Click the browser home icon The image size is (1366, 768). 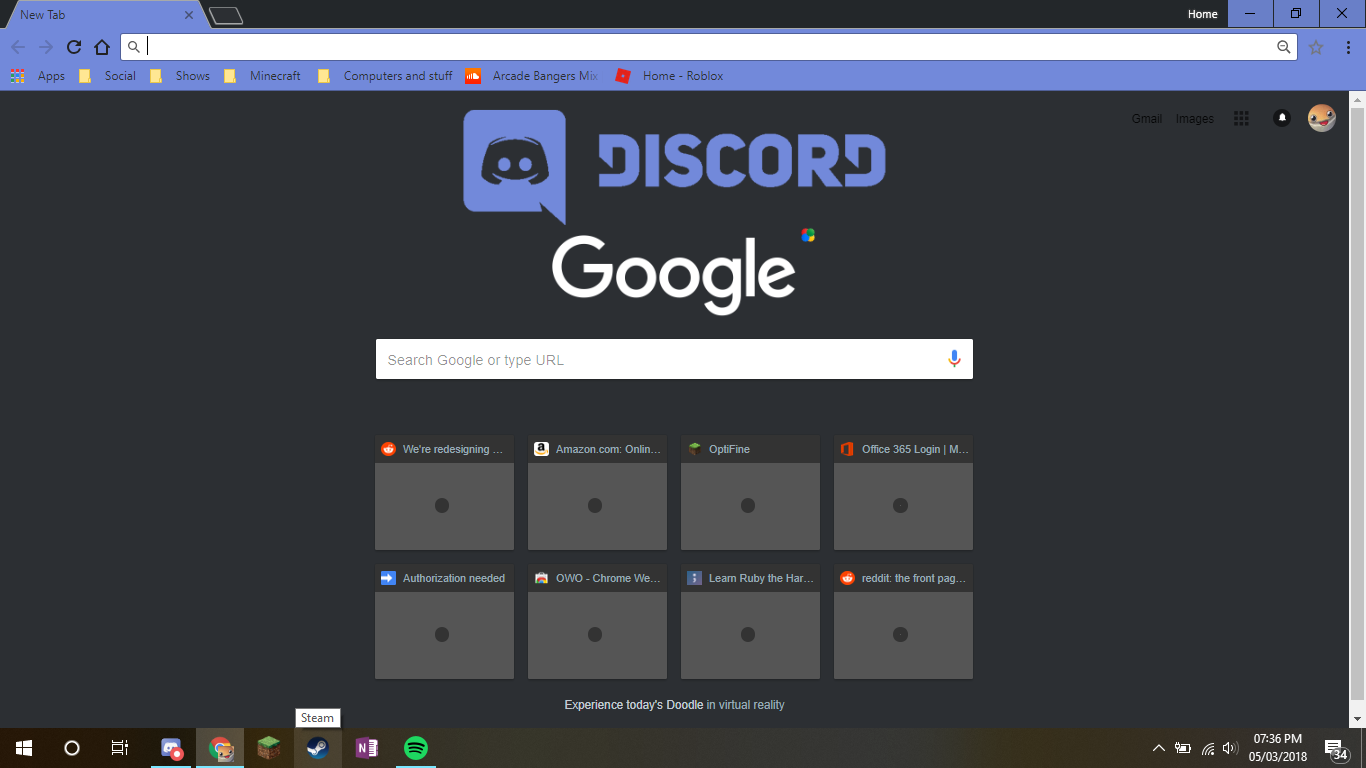[101, 47]
